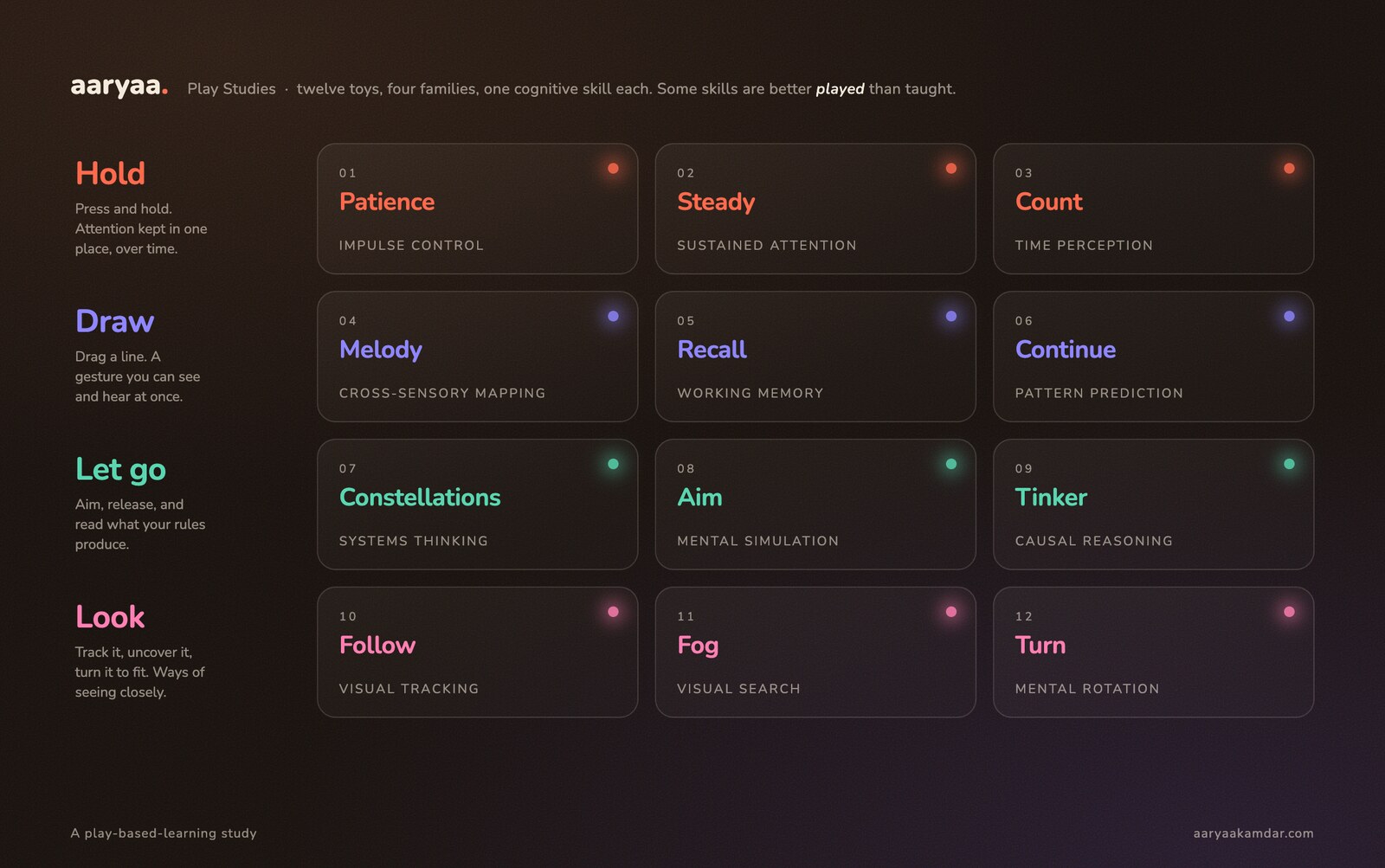Screen dimensions: 1385x868
Task: Select the Look family heading
Action: tap(110, 617)
